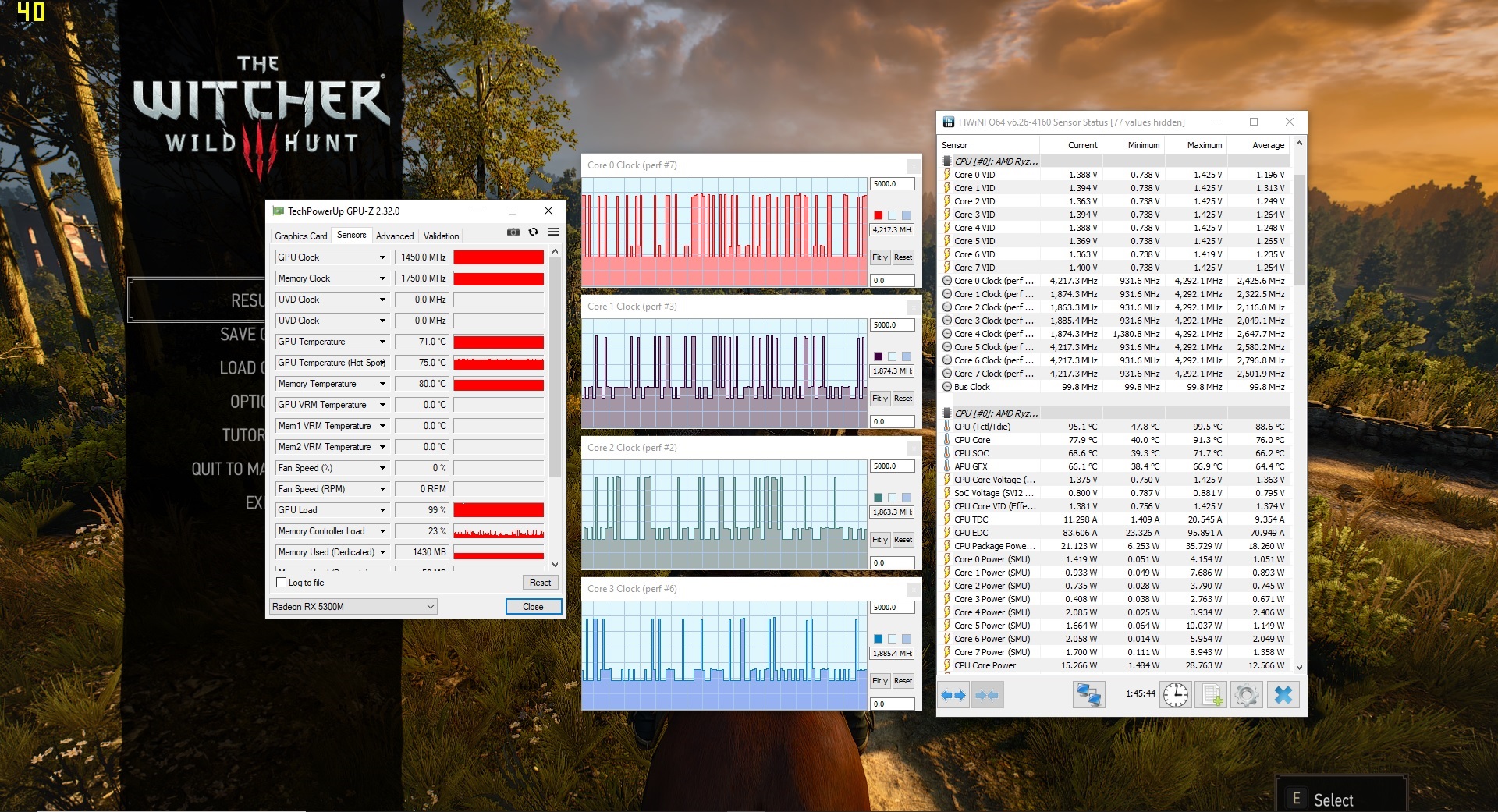This screenshot has height=812, width=1498.
Task: Click CPU Core Power row icon
Action: click(x=947, y=665)
